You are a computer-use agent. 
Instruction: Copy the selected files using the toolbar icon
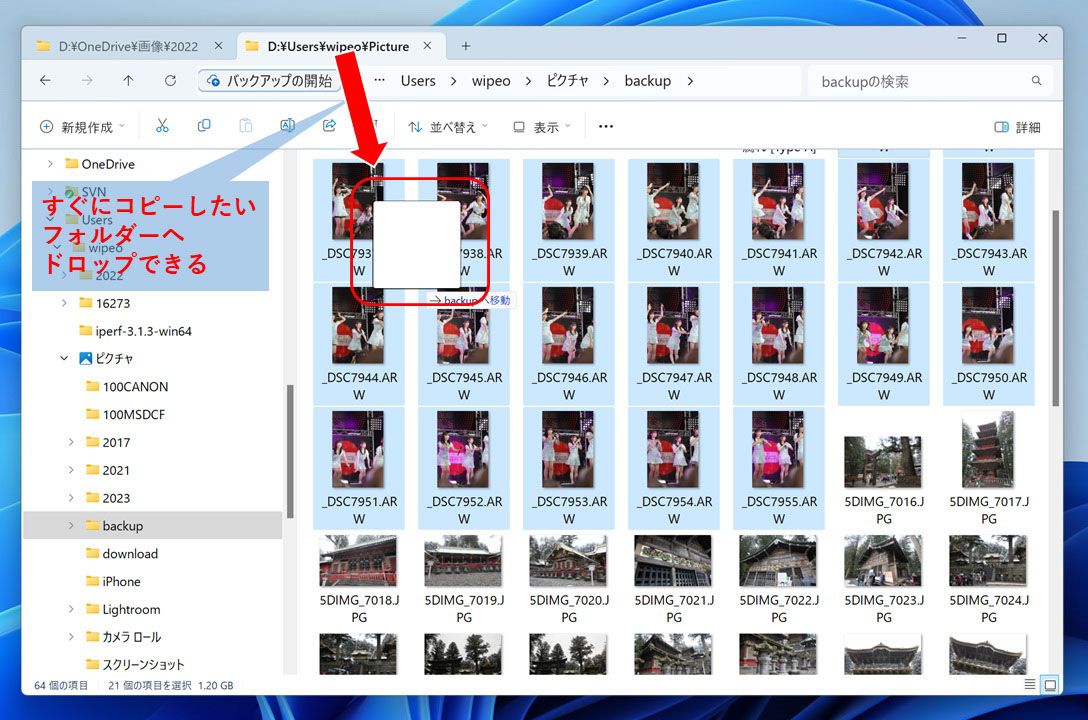coord(204,126)
